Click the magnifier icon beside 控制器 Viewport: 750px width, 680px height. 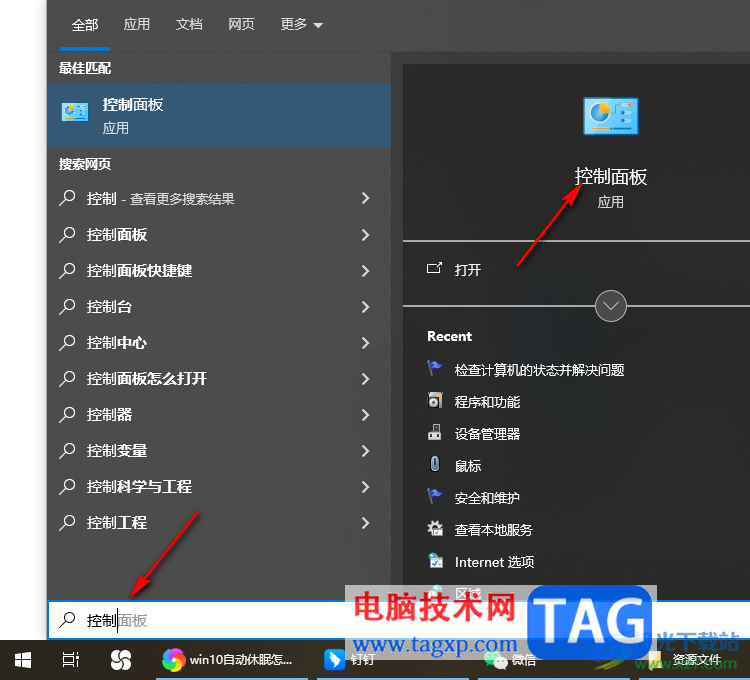point(67,415)
